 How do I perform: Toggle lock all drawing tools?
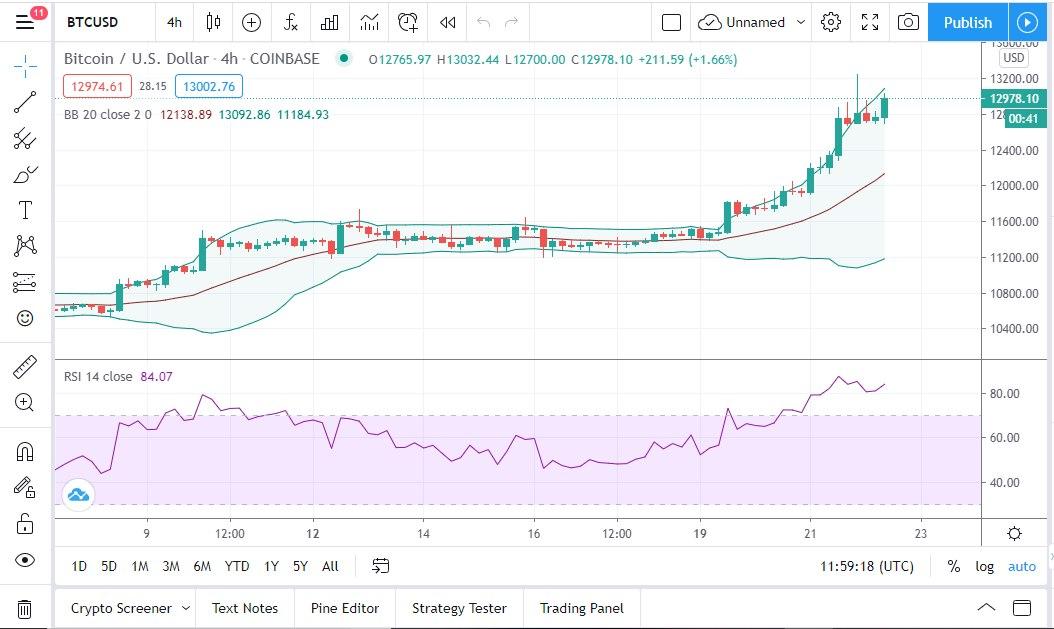pyautogui.click(x=25, y=523)
